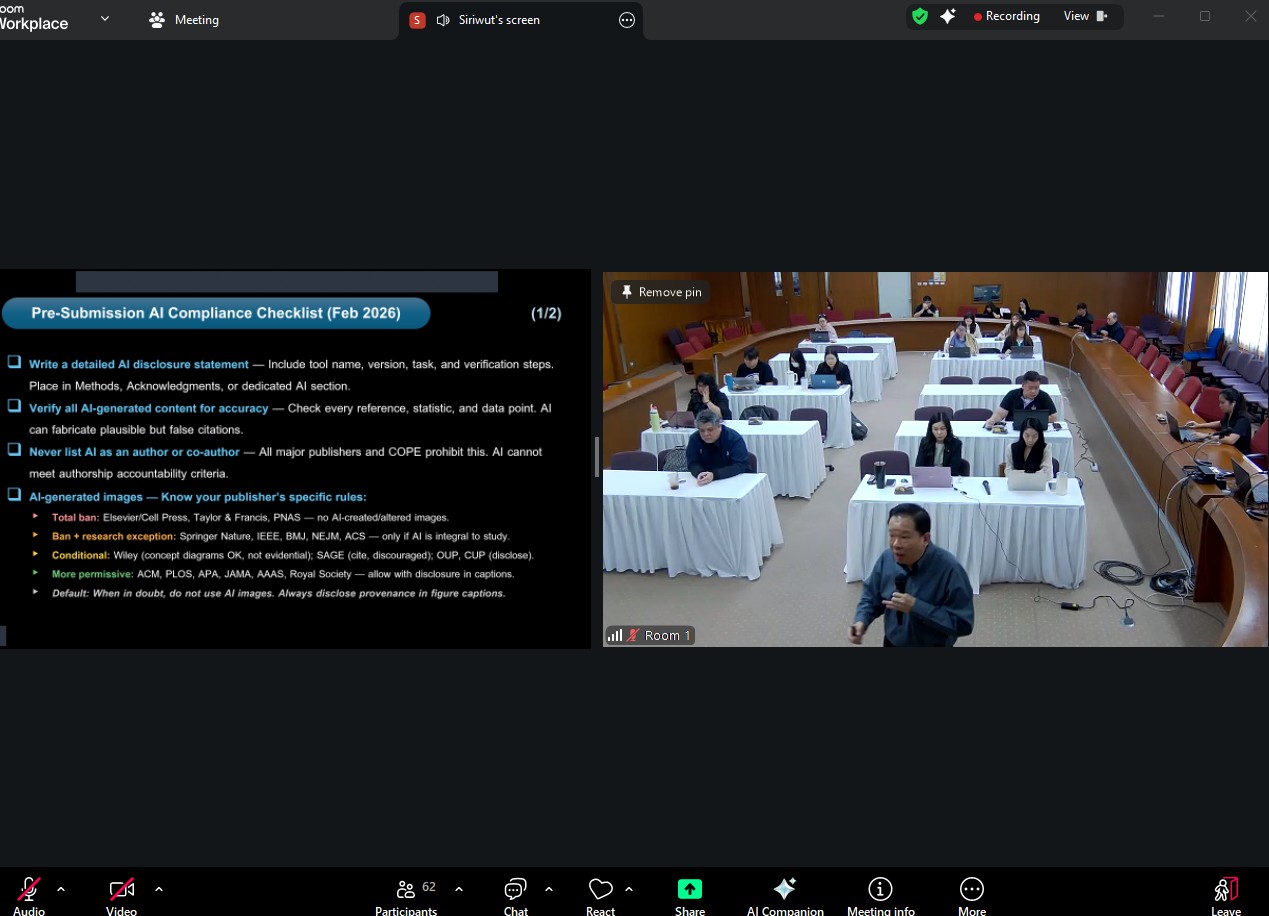Open the React emoji menu
Screen dimensions: 1269x916
(600, 889)
